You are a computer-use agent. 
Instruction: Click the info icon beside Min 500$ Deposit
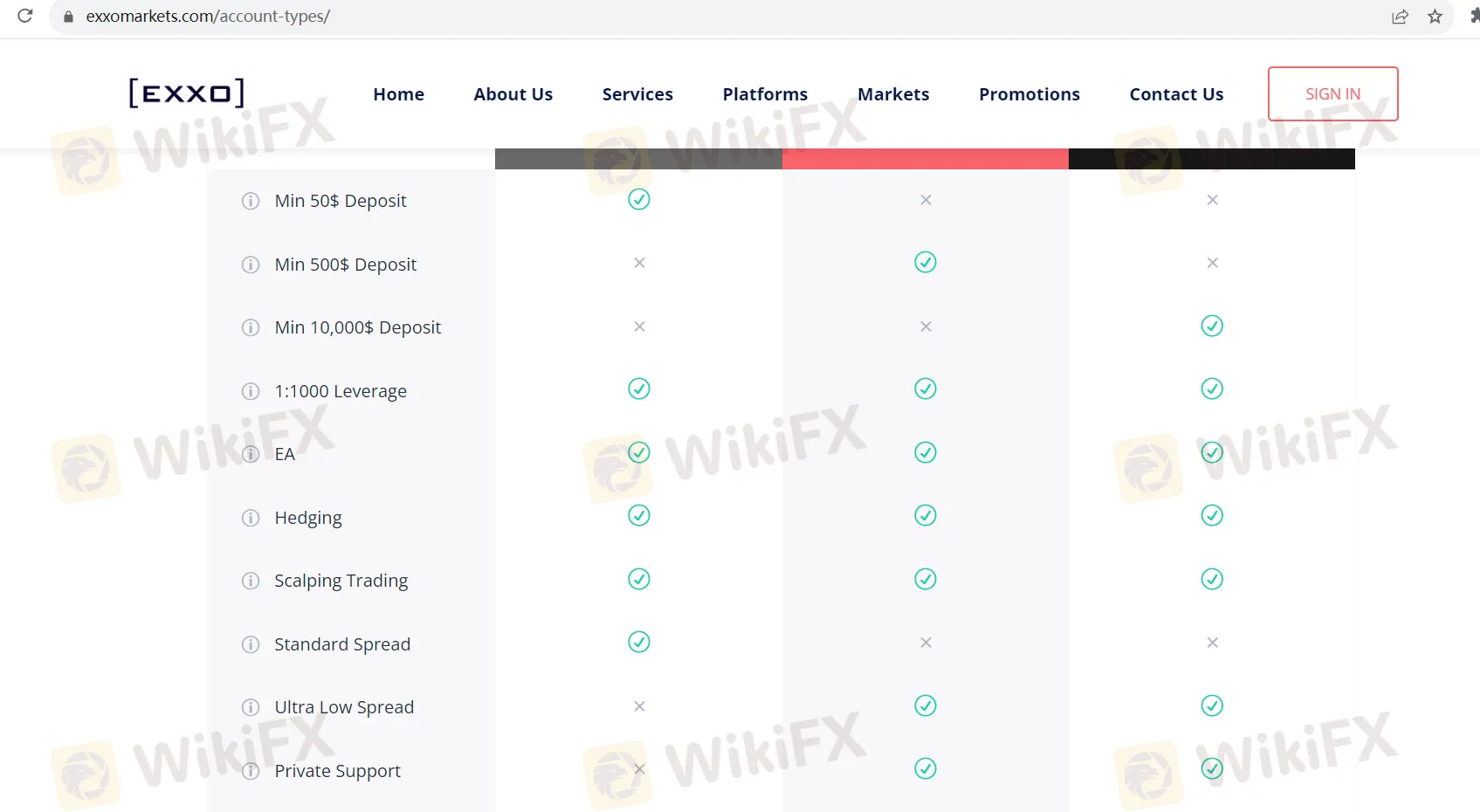click(251, 265)
